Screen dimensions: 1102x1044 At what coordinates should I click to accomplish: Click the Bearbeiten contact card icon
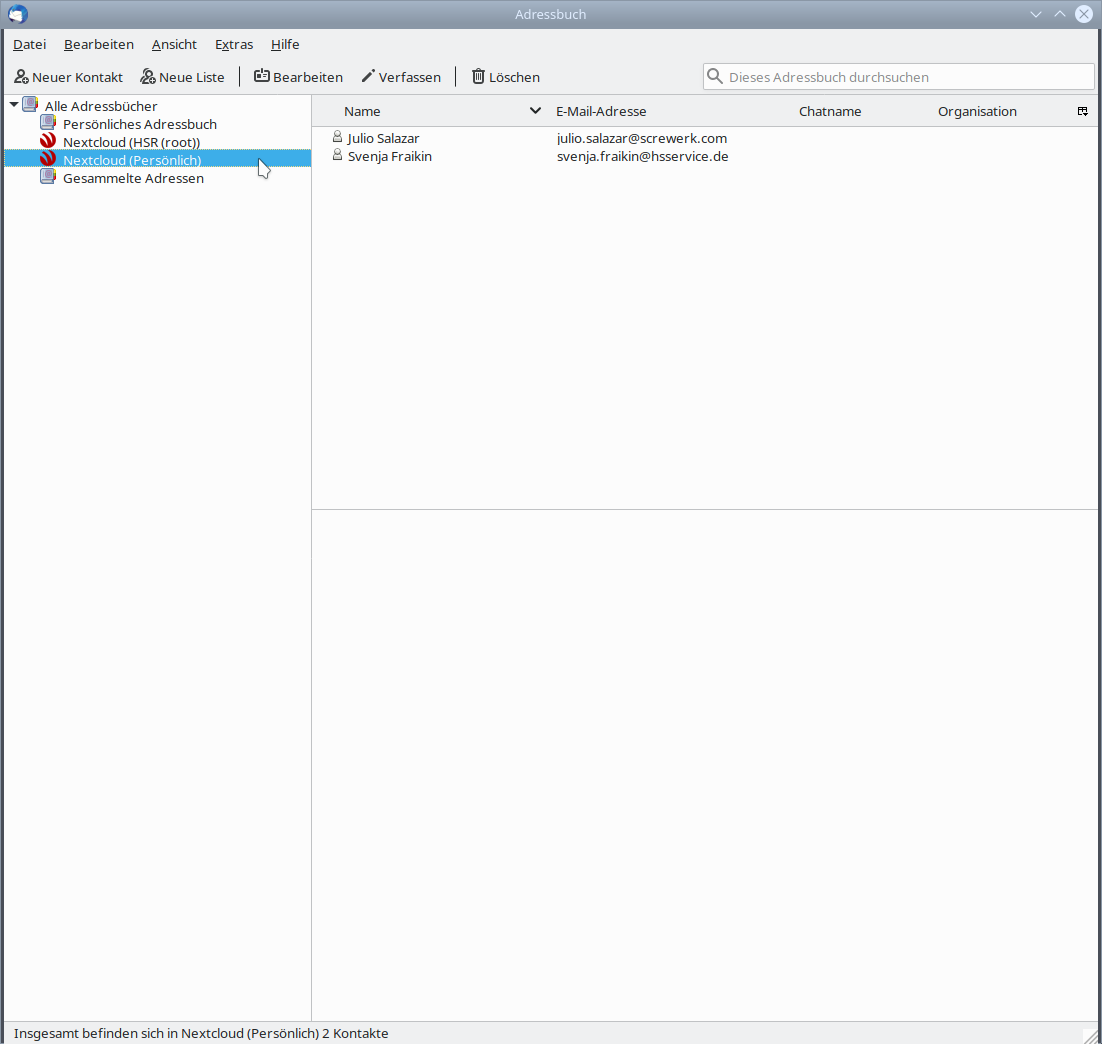262,76
